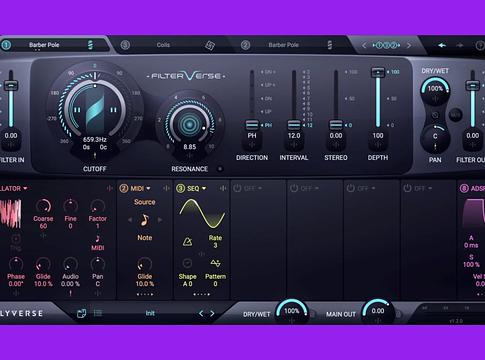The width and height of the screenshot is (485, 360).
Task: Expand the SEQ modulator type dropdown
Action: [204, 189]
